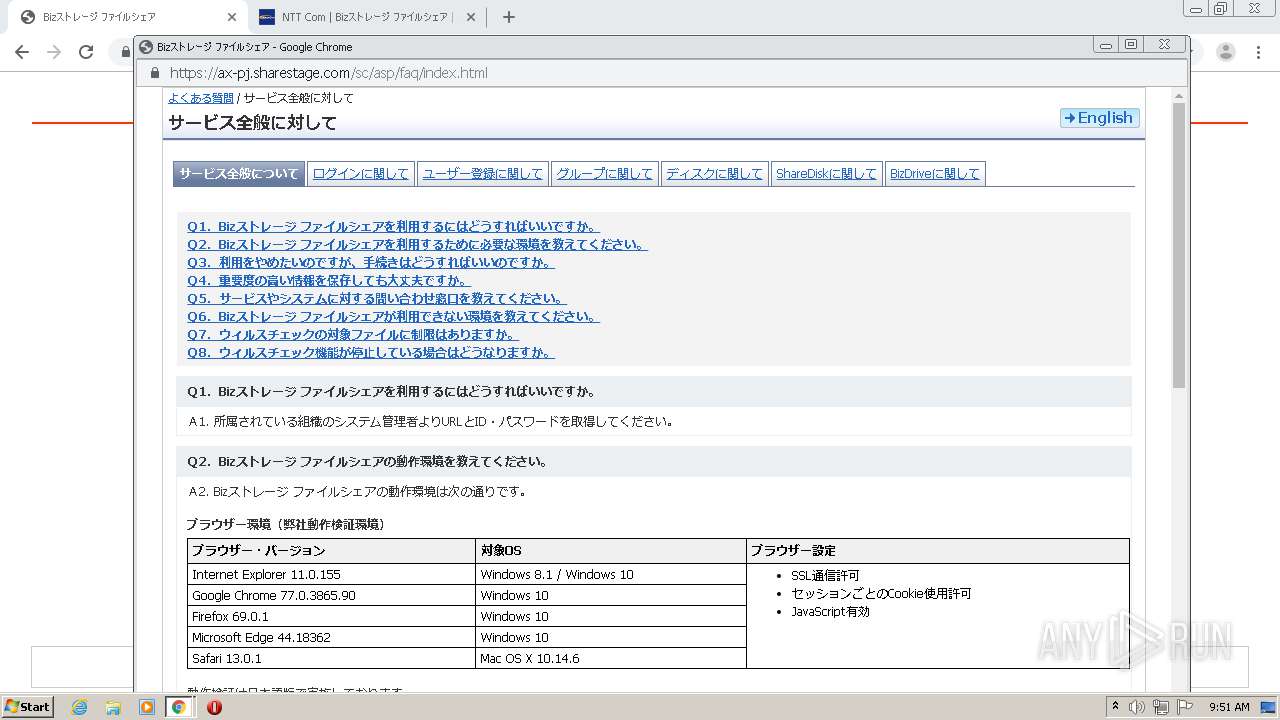1280x720 pixels.
Task: Jump to Q3 cancel usage procedure link
Action: tap(371, 263)
